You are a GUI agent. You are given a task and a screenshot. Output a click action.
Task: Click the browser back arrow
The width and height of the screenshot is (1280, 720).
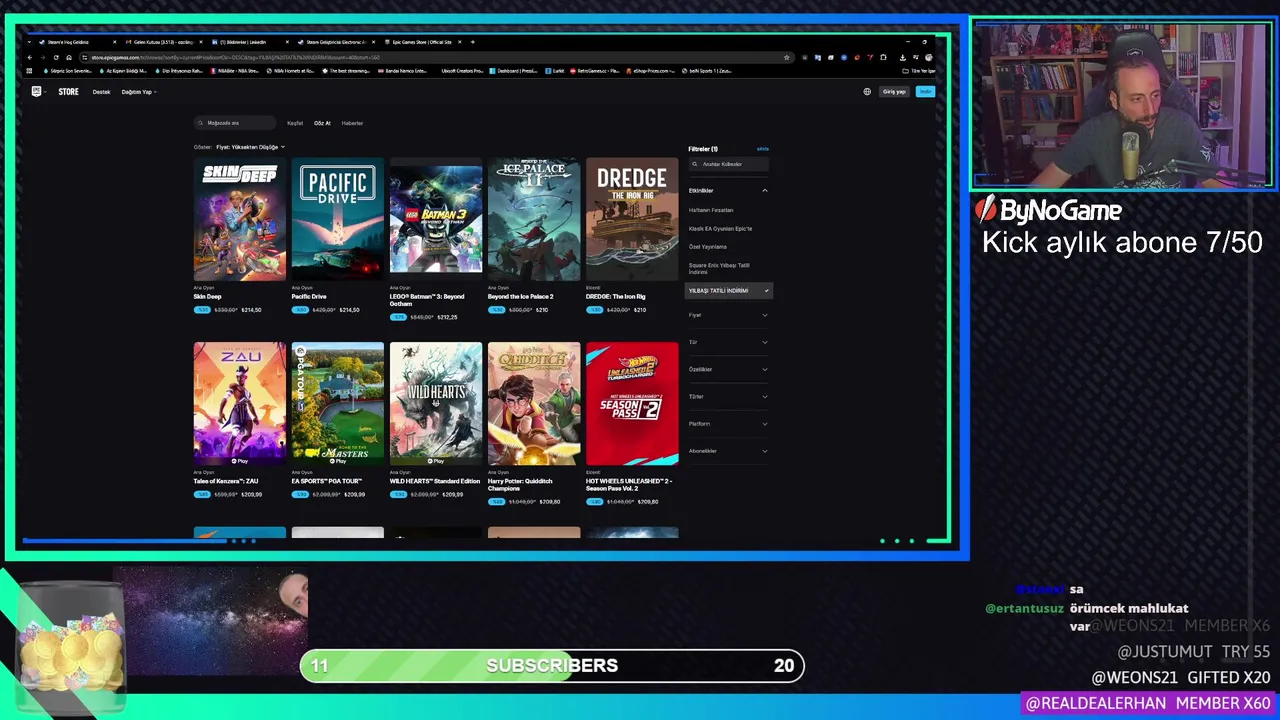(x=30, y=57)
